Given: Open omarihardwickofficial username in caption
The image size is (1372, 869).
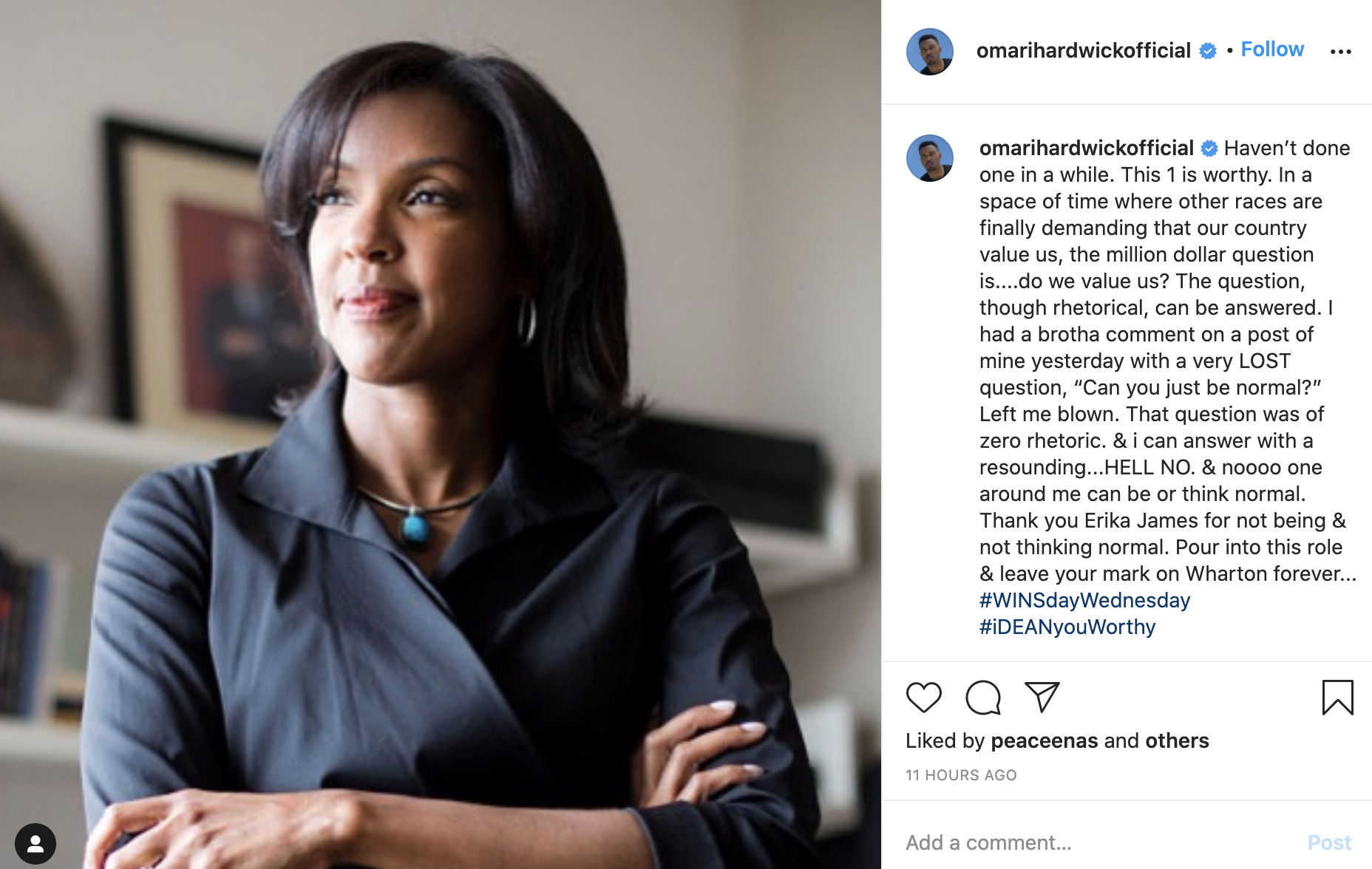Looking at the screenshot, I should coord(1086,148).
